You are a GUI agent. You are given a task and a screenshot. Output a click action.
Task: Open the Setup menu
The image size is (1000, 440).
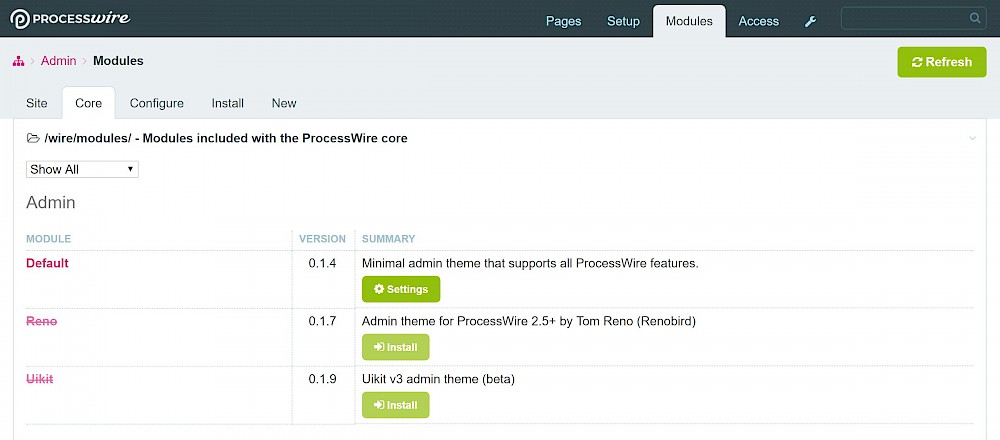point(623,22)
